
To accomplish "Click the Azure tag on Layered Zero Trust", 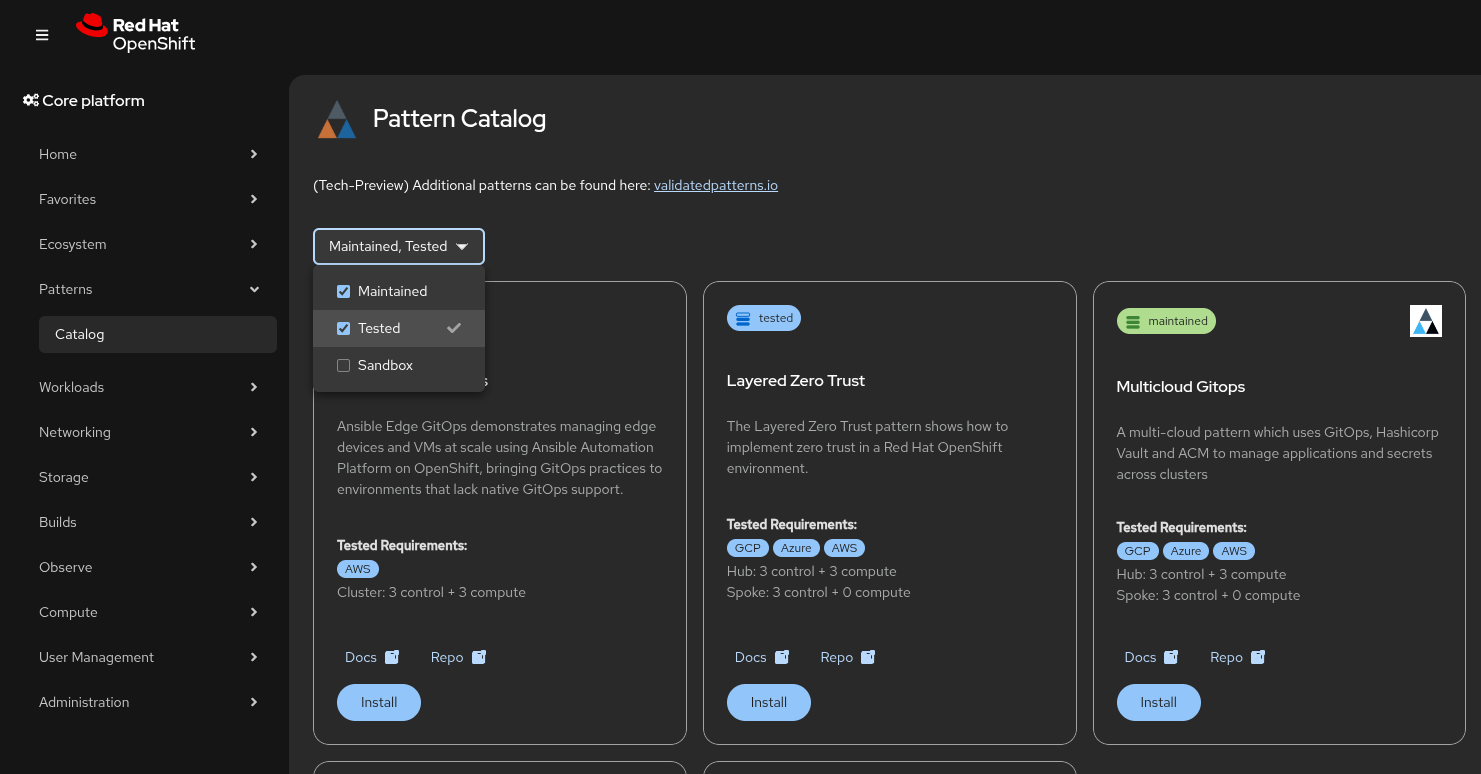I will click(x=797, y=548).
